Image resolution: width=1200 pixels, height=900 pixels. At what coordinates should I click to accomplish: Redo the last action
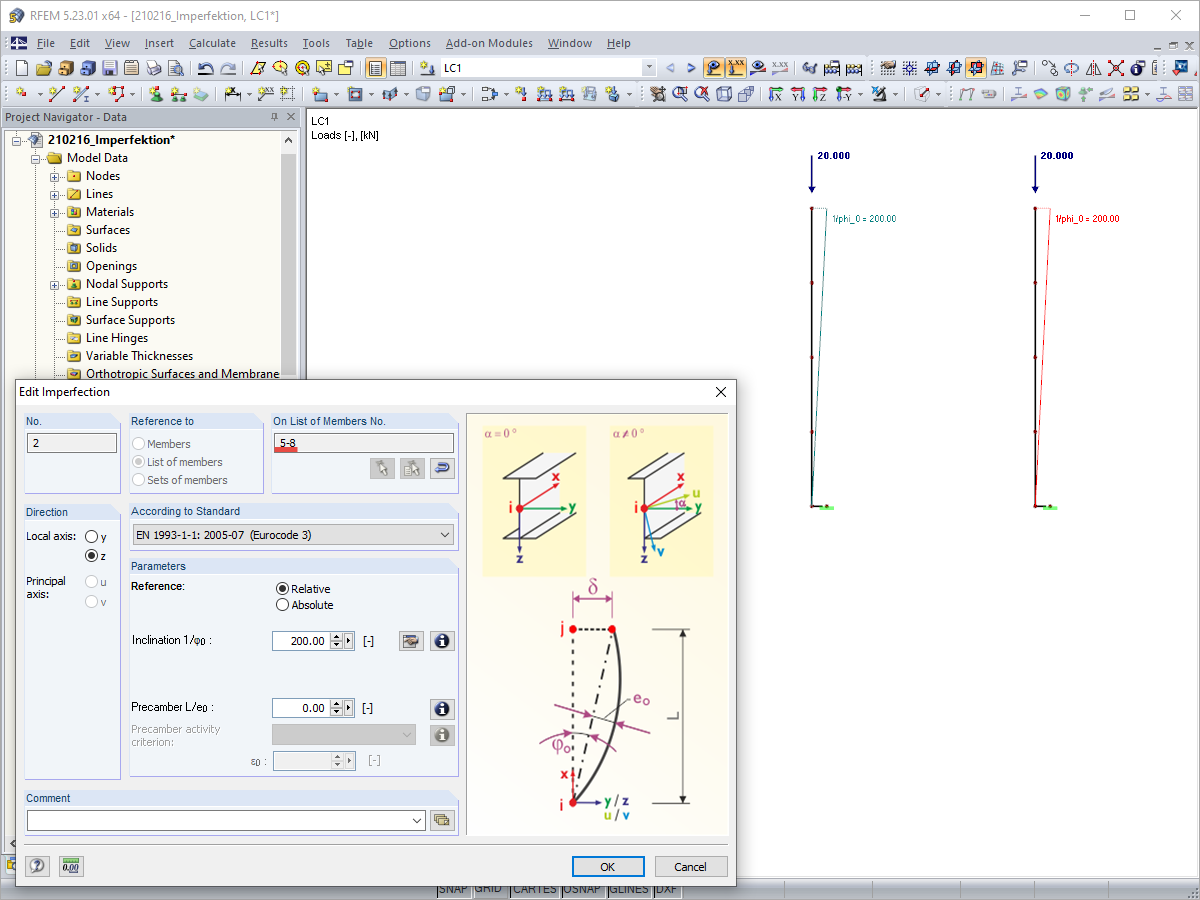(228, 68)
